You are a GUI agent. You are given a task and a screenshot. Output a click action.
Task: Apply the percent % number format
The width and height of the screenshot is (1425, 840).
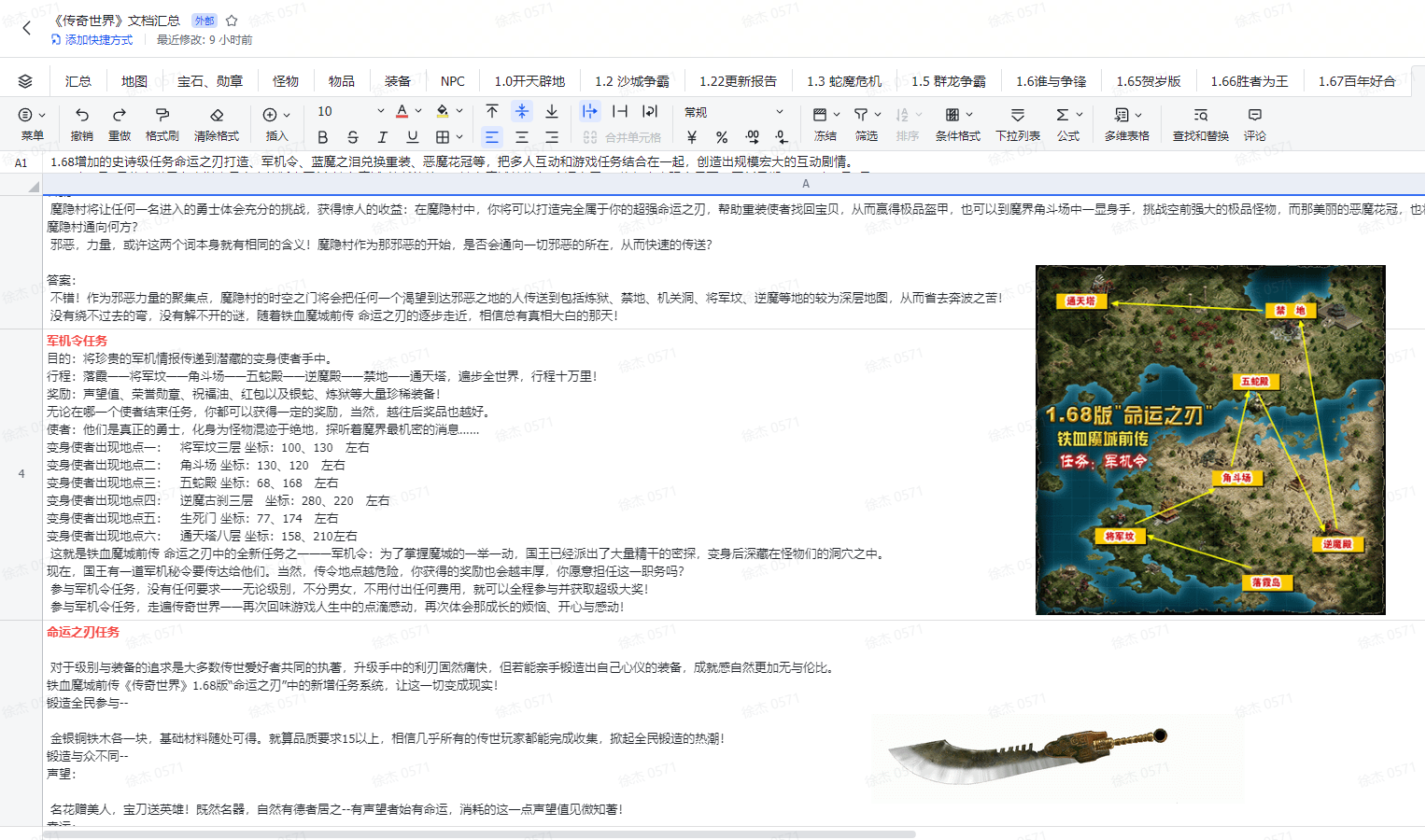(x=722, y=136)
